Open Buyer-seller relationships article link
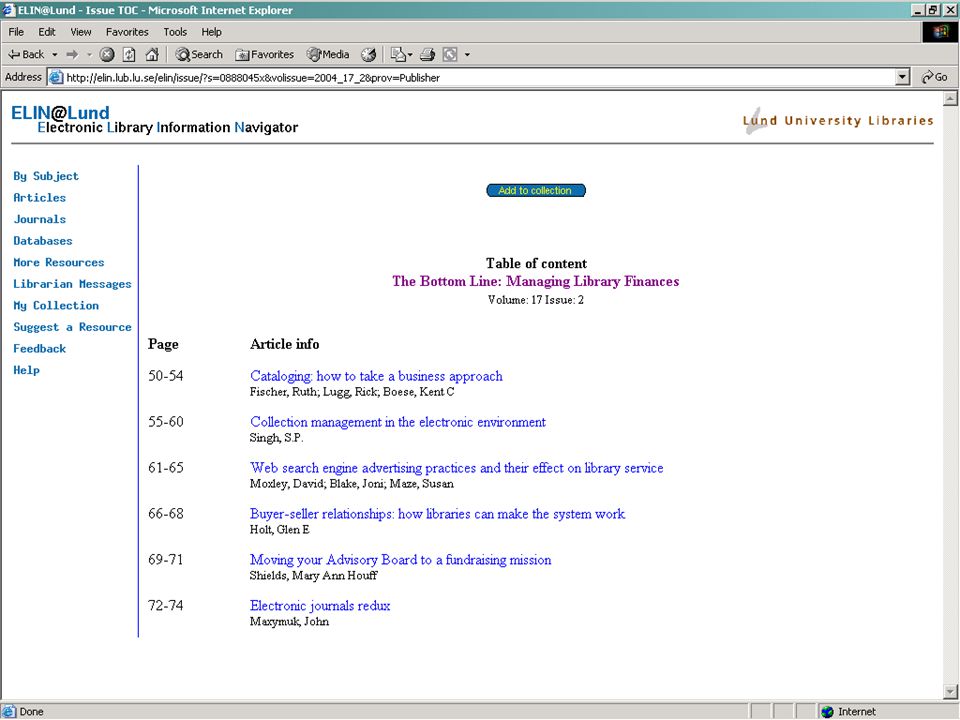The height and width of the screenshot is (720, 960). (x=437, y=514)
